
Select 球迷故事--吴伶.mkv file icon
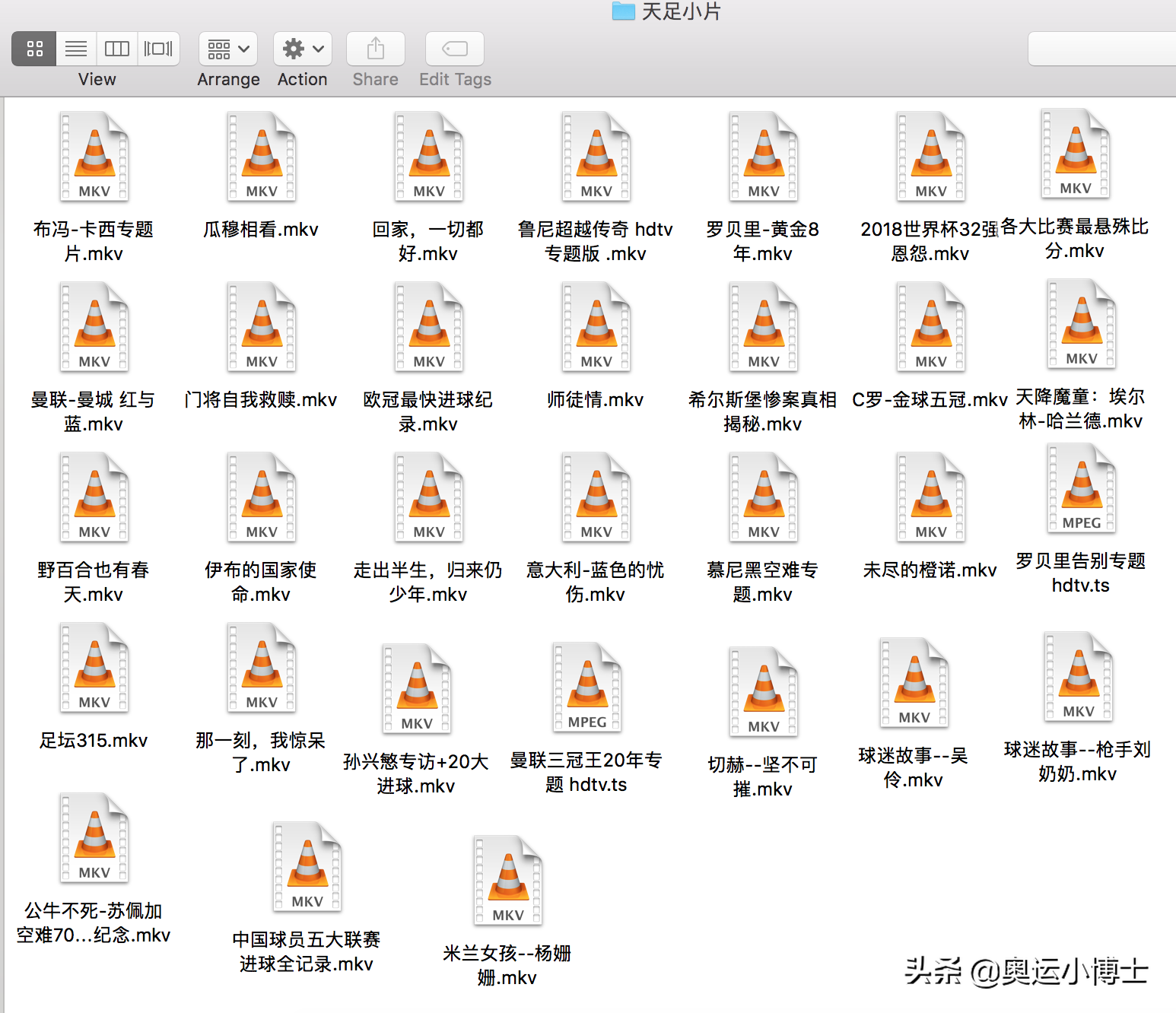click(x=914, y=683)
